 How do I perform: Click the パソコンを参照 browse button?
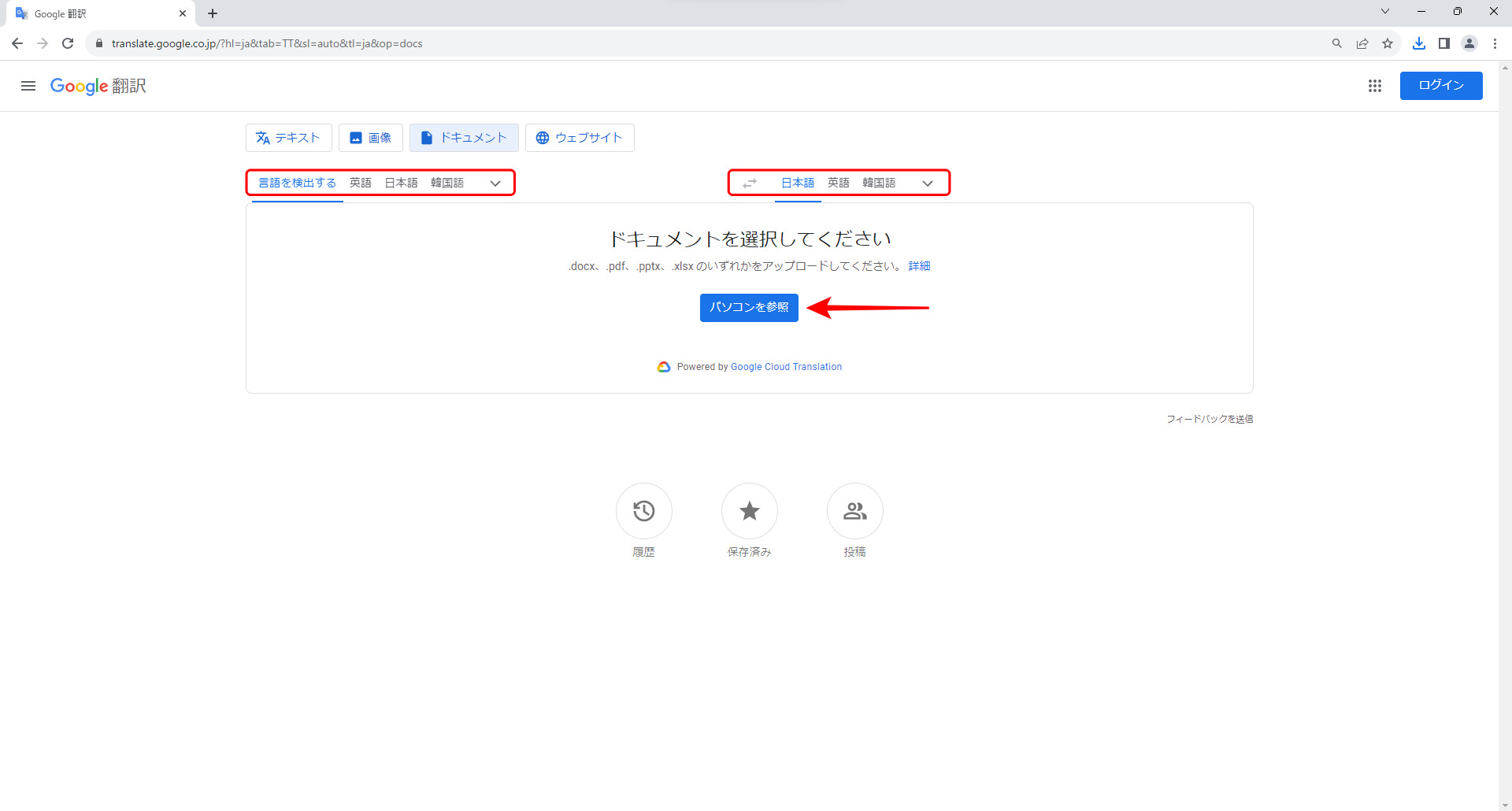click(x=749, y=307)
